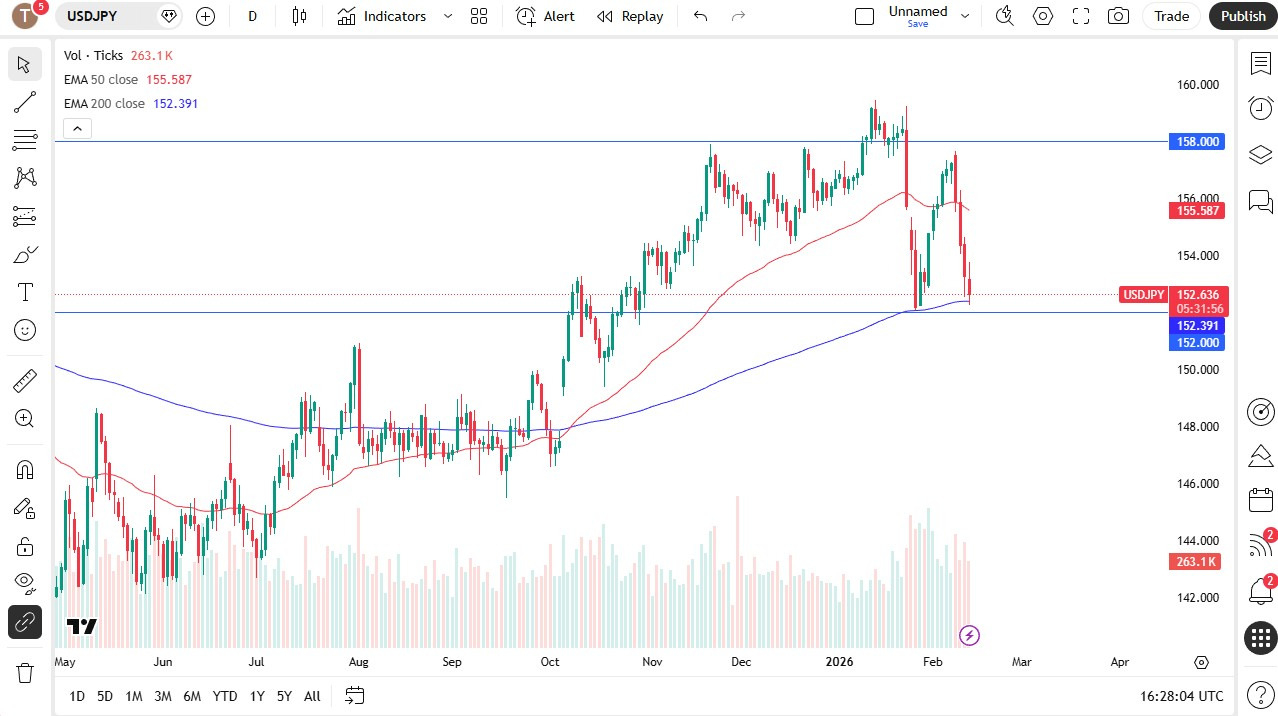Open the D interval menu

pos(252,16)
